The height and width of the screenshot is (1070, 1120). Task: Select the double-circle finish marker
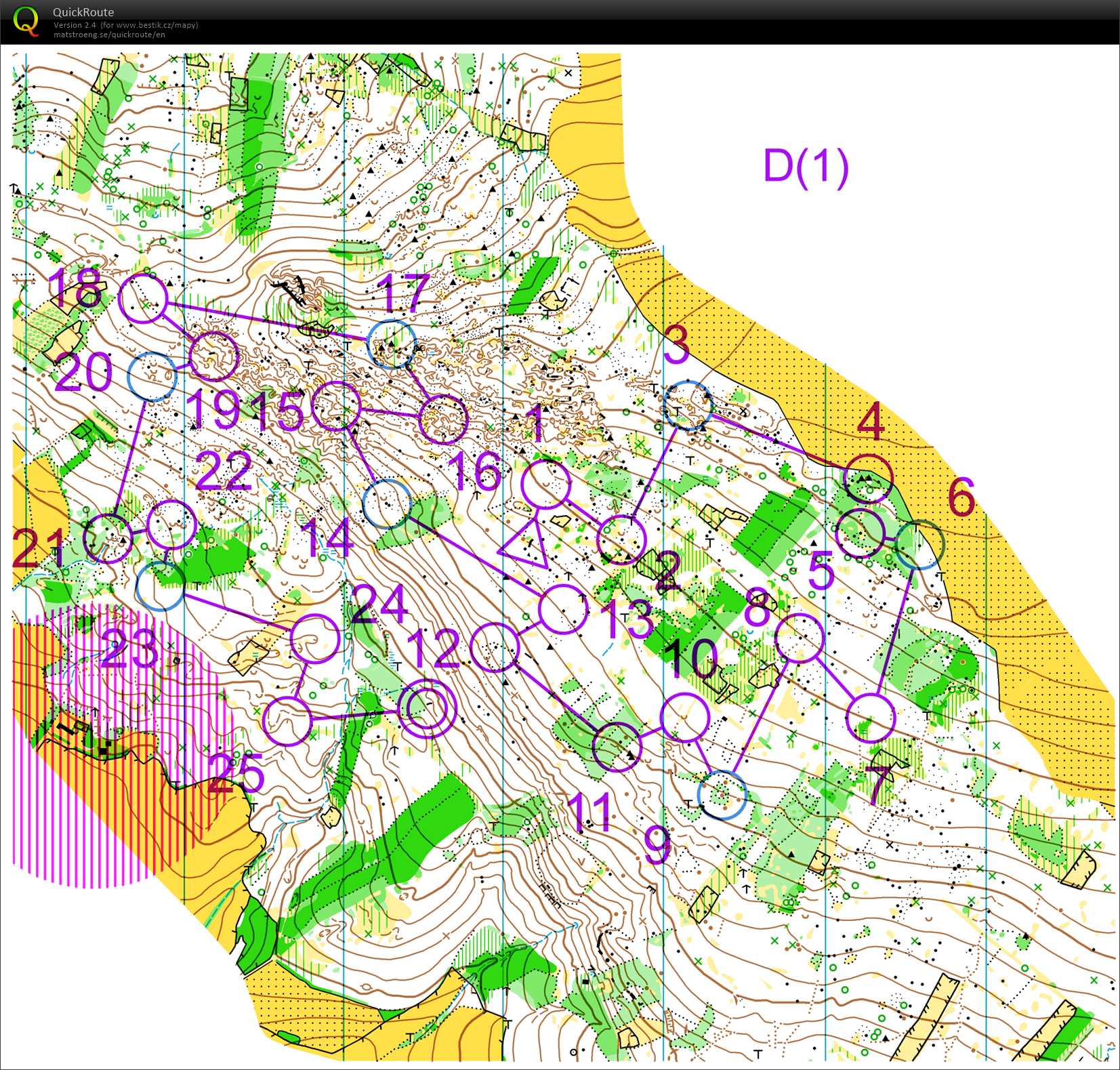coord(427,709)
